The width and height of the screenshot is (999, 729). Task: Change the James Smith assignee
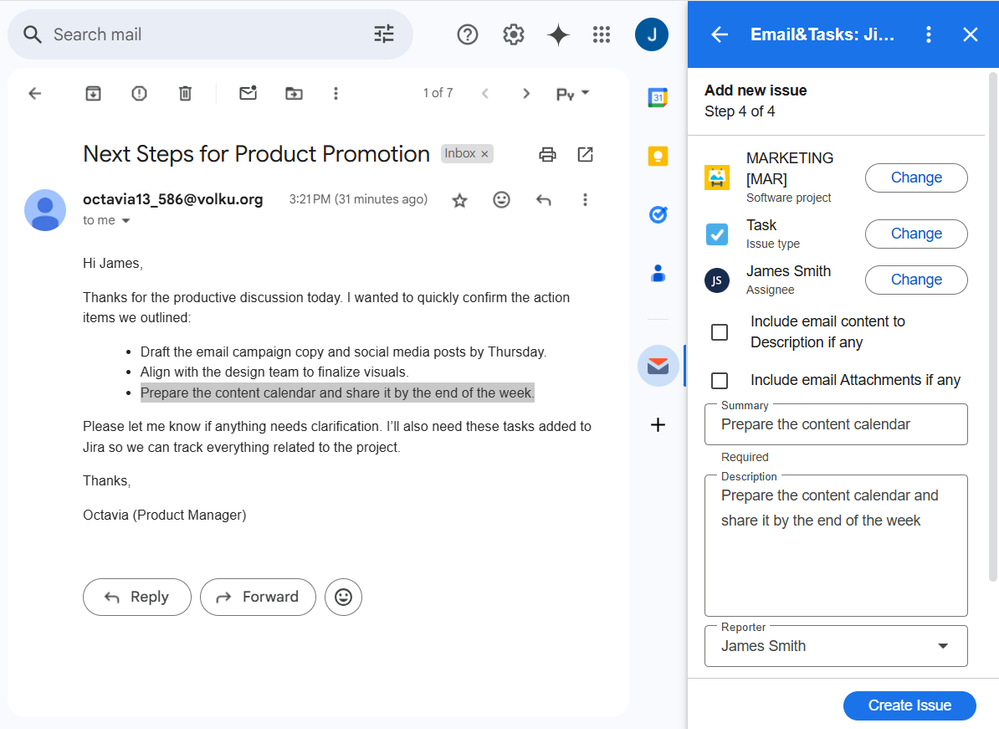(916, 280)
